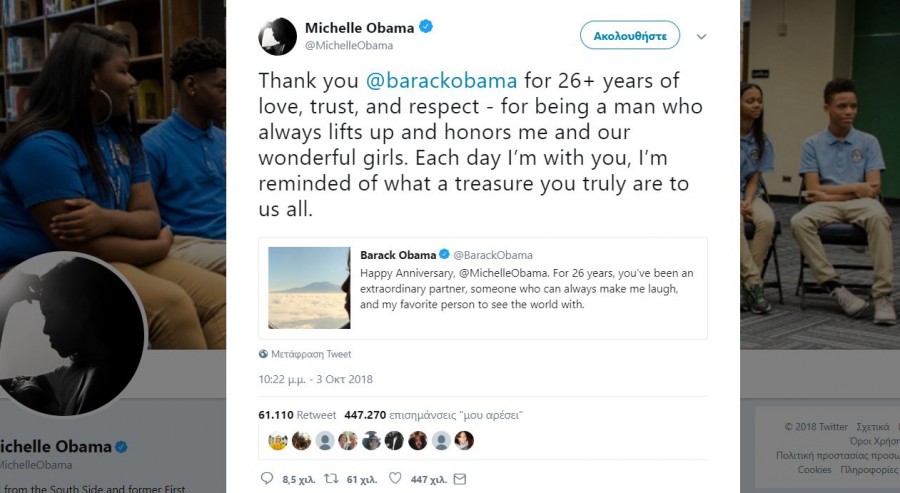Open the @MichelleObama handle under the name
The image size is (900, 493).
pyautogui.click(x=348, y=45)
